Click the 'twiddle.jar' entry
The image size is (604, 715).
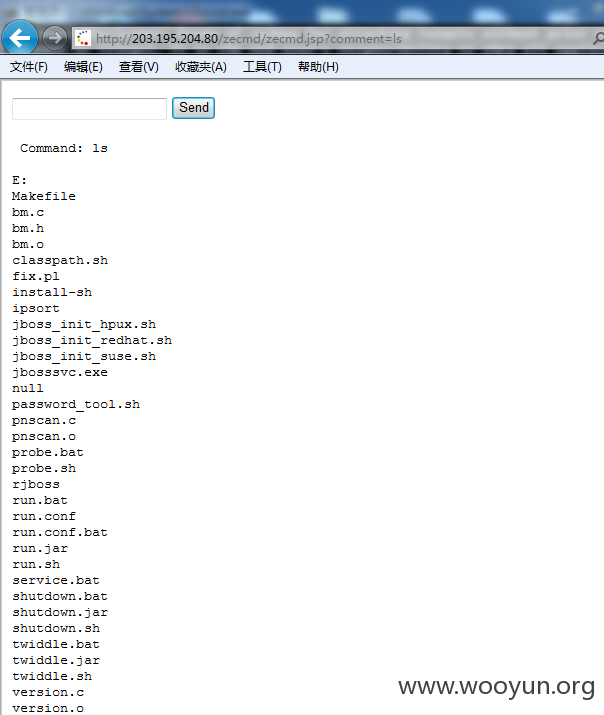56,660
